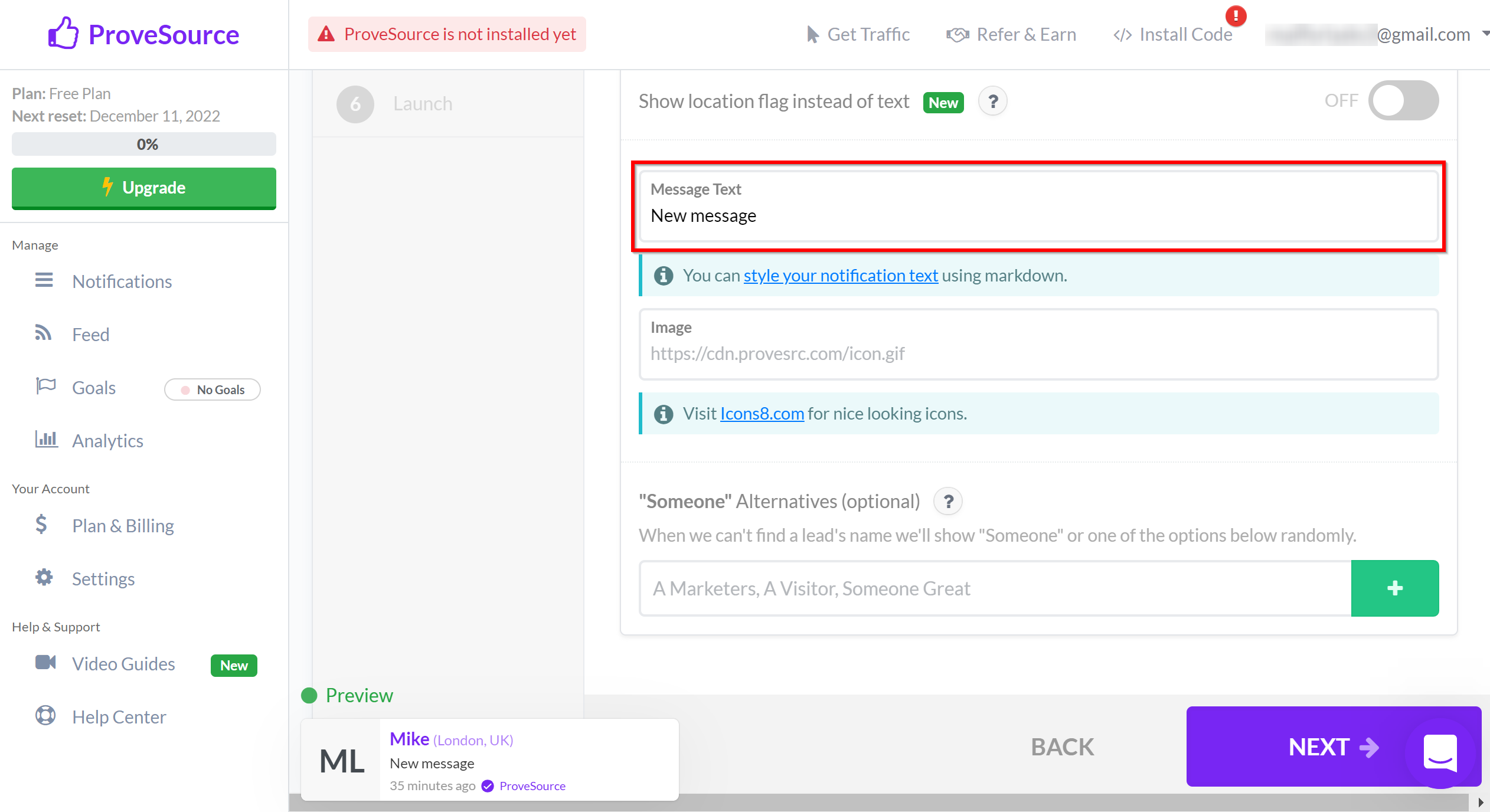Click the horizontal scrollbar right arrow

[1480, 803]
